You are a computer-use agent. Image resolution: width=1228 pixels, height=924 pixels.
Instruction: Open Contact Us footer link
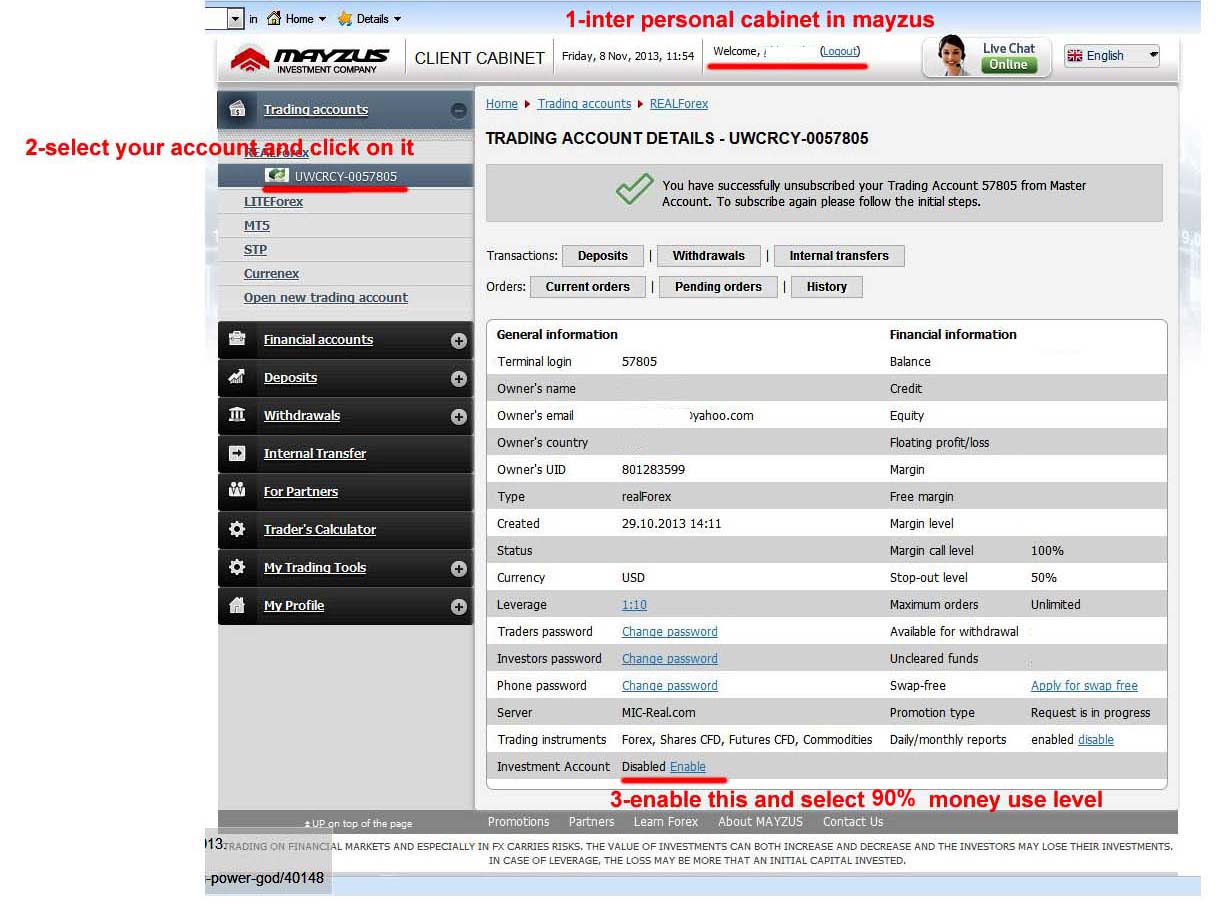pos(853,822)
